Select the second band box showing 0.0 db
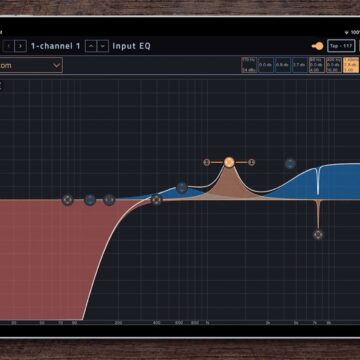Viewport: 360px width, 360px height. (266, 65)
